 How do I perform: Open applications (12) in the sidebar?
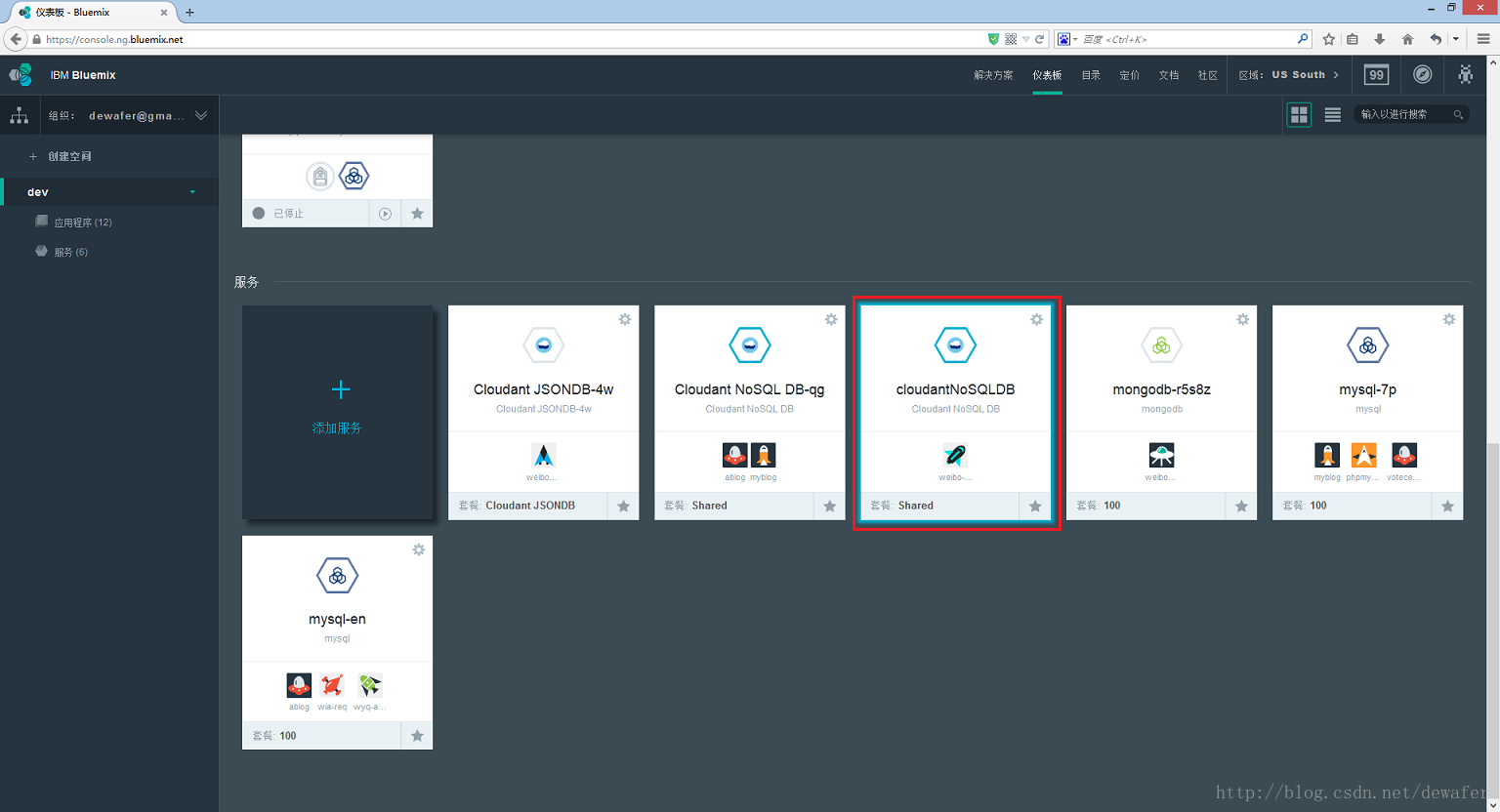tap(83, 223)
